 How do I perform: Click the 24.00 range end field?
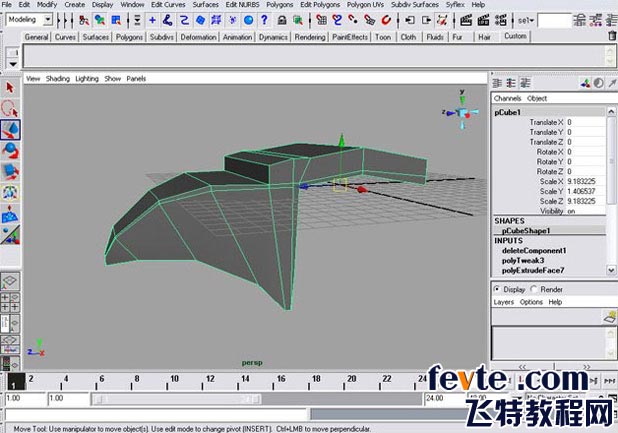pos(444,399)
